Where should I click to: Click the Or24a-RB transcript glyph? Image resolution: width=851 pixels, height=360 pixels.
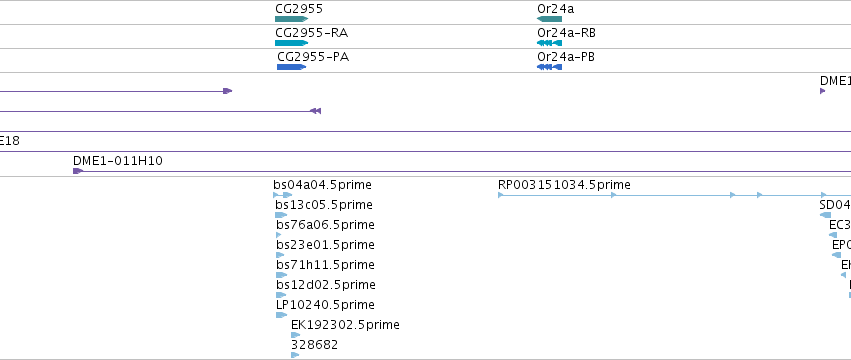(x=549, y=43)
